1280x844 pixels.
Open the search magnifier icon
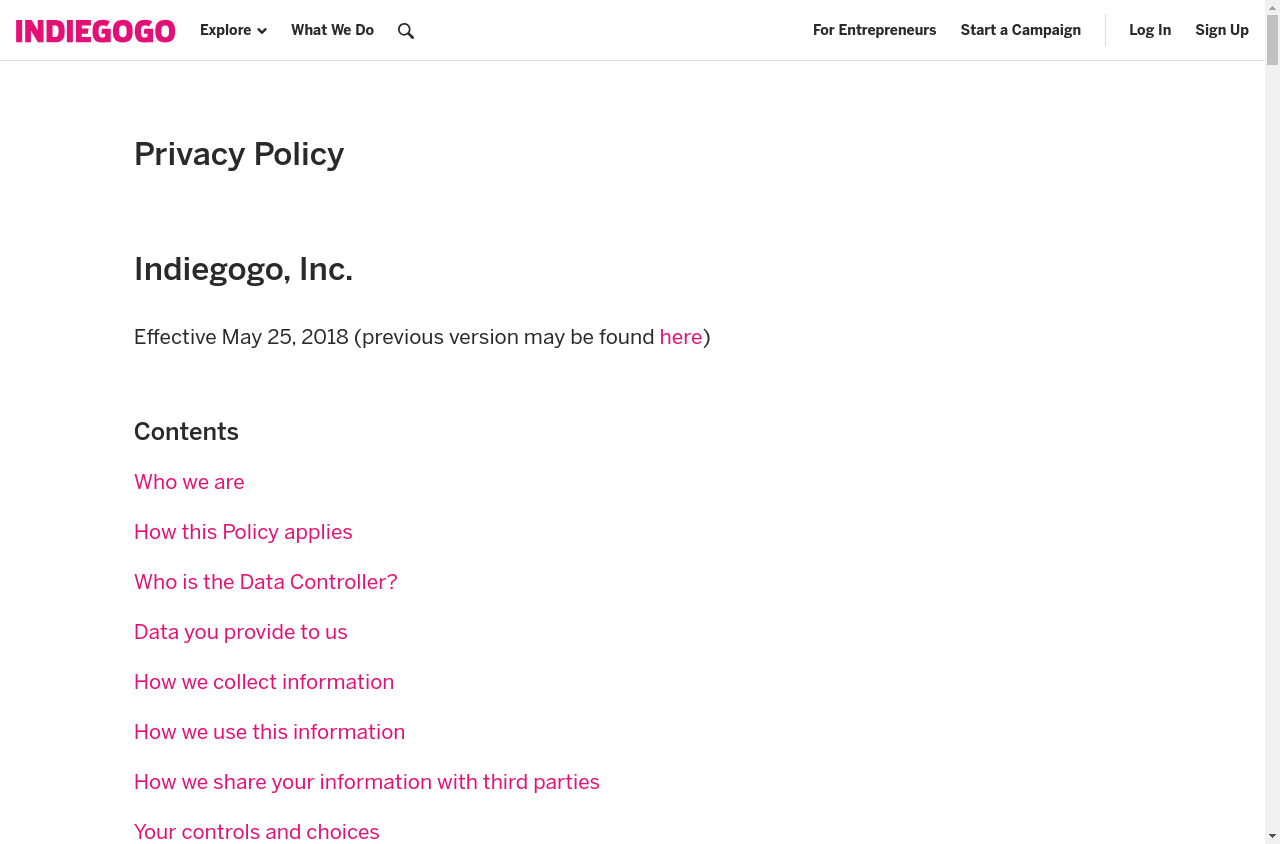point(406,31)
